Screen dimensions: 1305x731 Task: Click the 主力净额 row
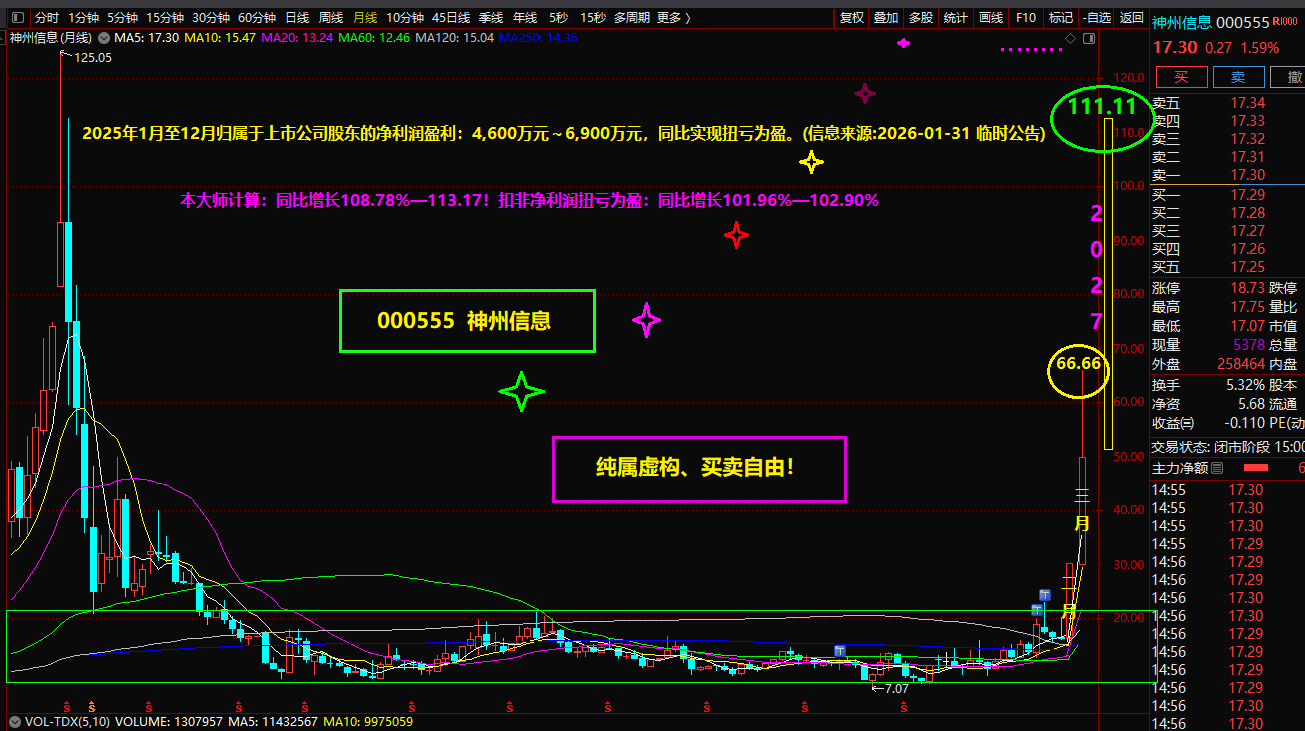[1228, 468]
